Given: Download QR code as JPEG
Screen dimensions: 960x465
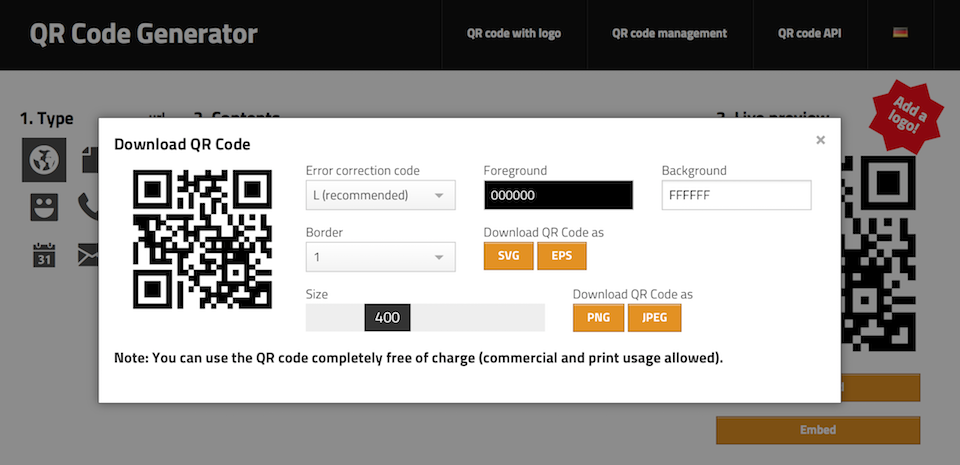Looking at the screenshot, I should [x=654, y=318].
